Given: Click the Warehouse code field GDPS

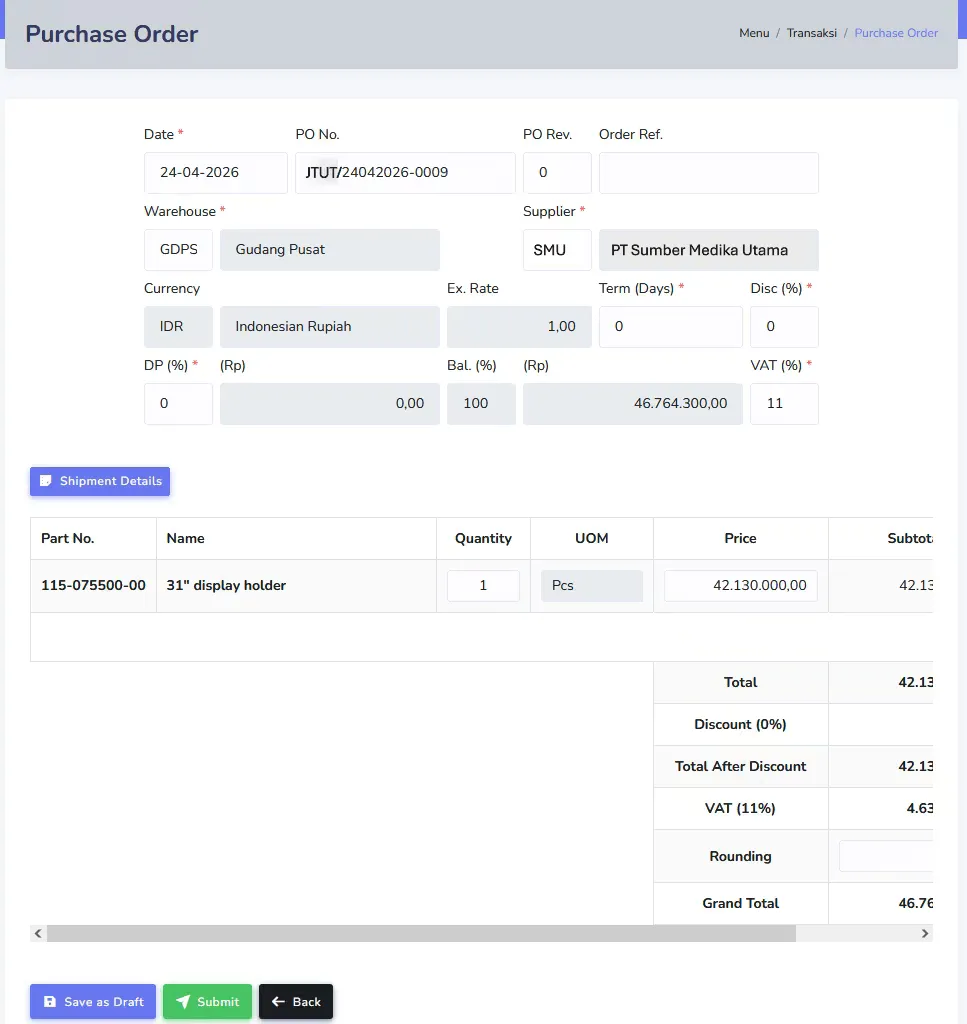Looking at the screenshot, I should 178,249.
